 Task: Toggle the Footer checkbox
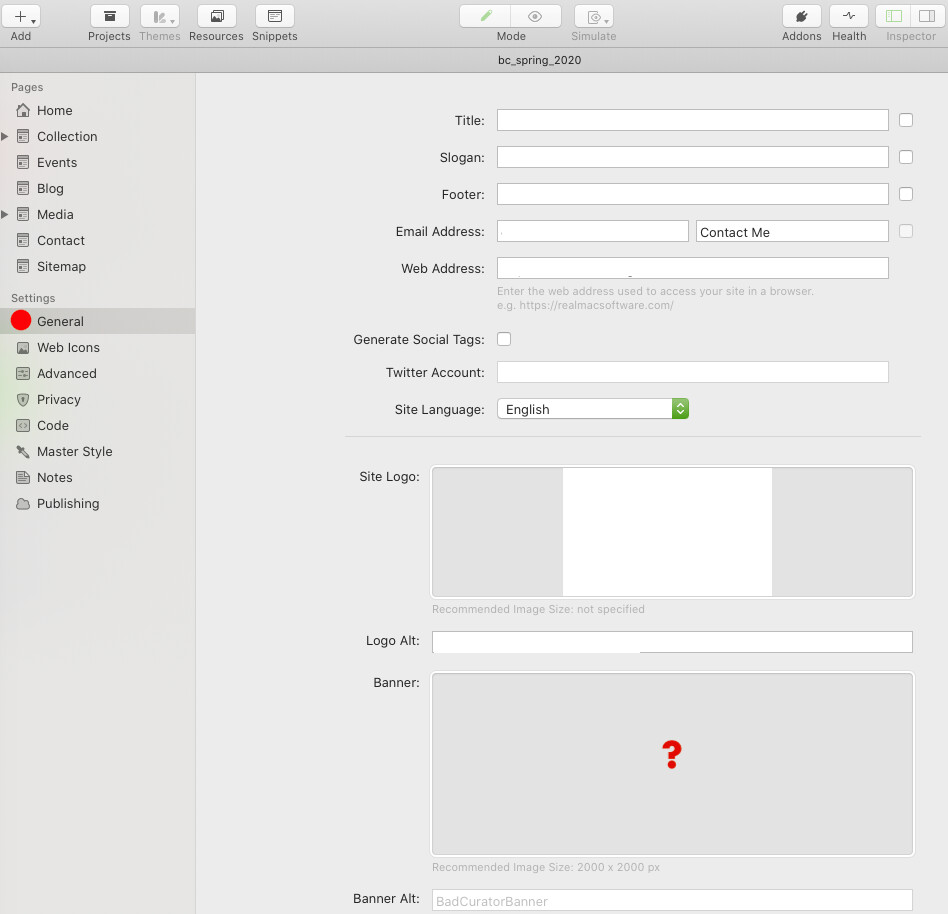point(906,194)
